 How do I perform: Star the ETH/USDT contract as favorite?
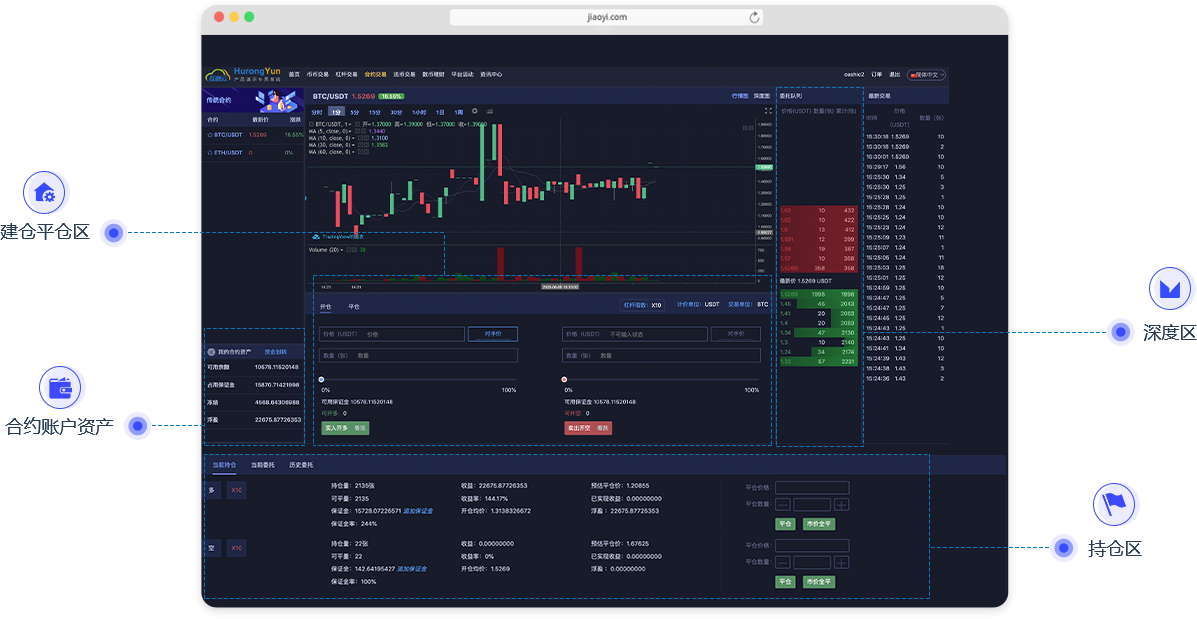tap(210, 153)
